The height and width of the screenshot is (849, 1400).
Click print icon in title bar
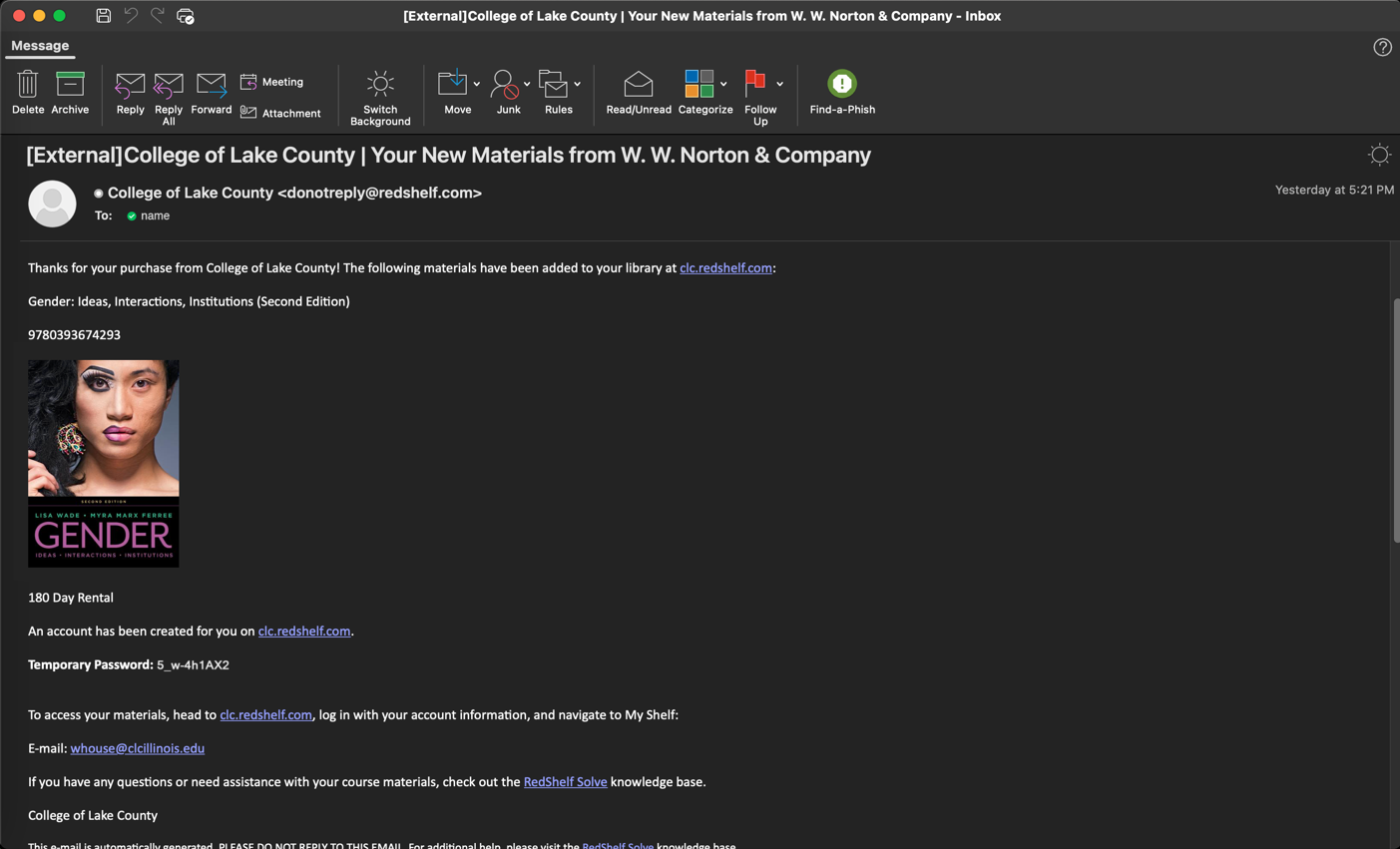pos(186,15)
